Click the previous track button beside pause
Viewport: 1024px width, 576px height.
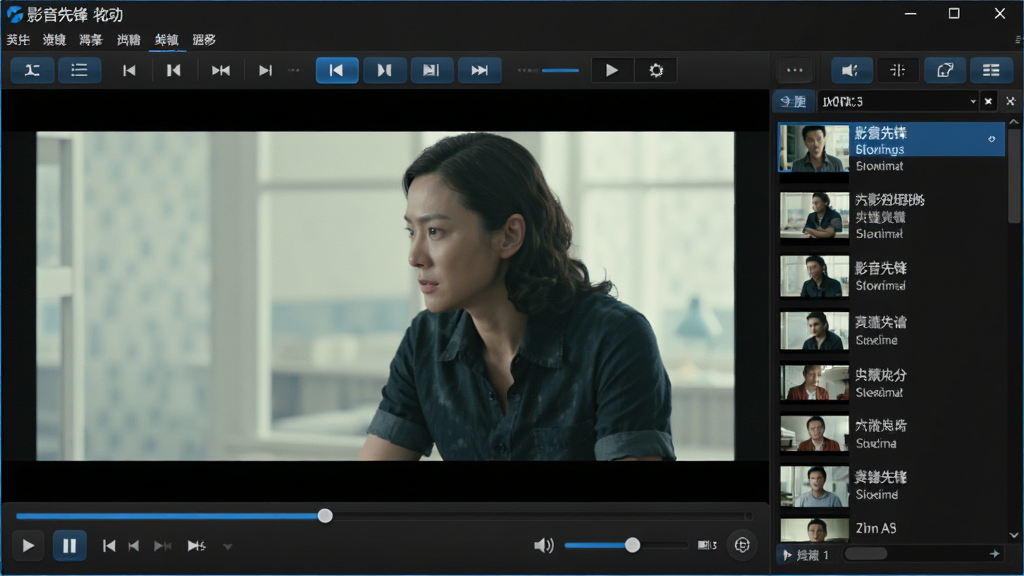tap(109, 545)
